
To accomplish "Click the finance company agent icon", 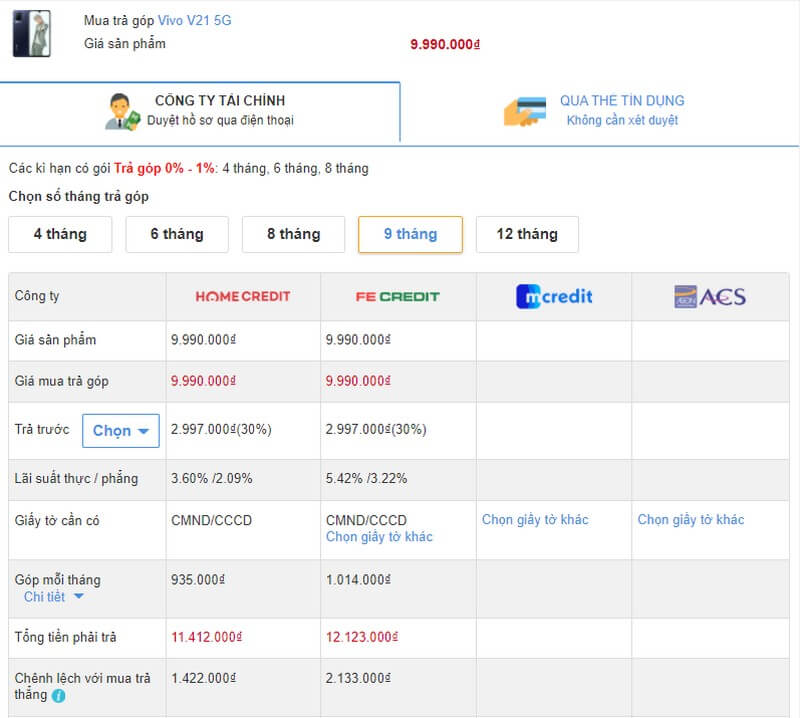I will (x=122, y=111).
